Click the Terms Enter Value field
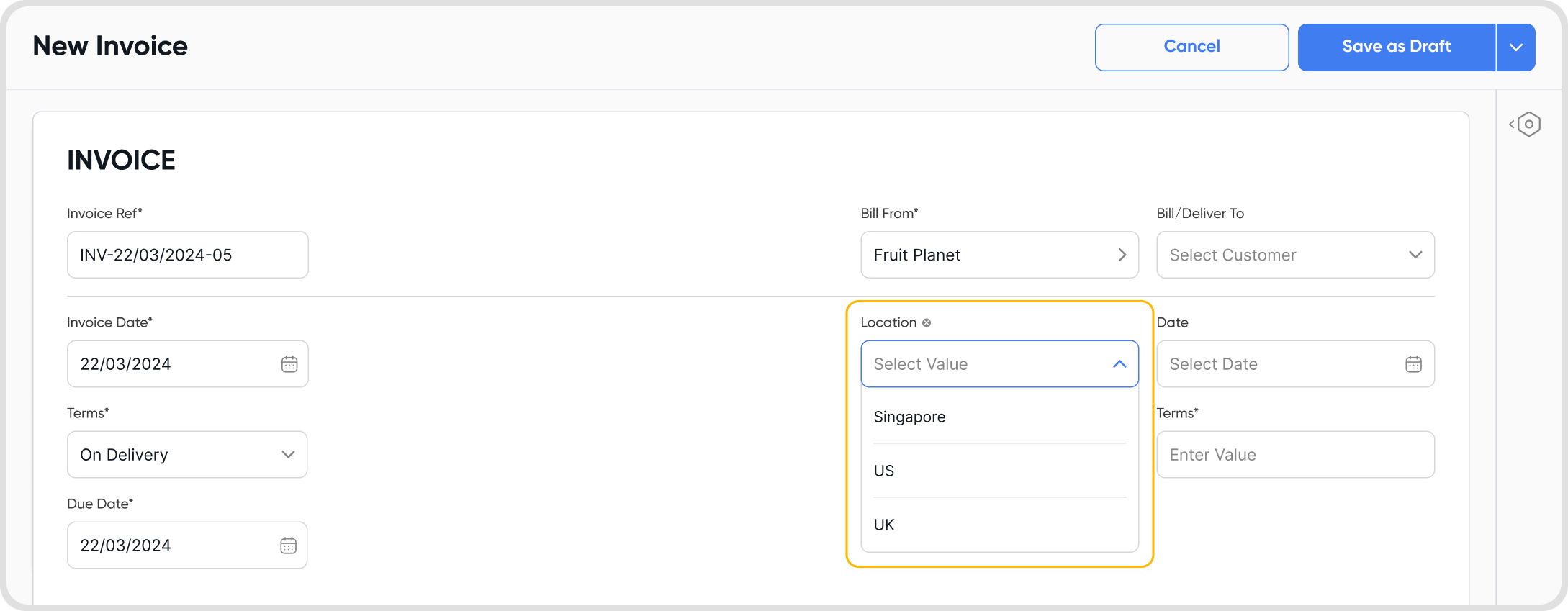Viewport: 1568px width, 611px height. [x=1294, y=455]
